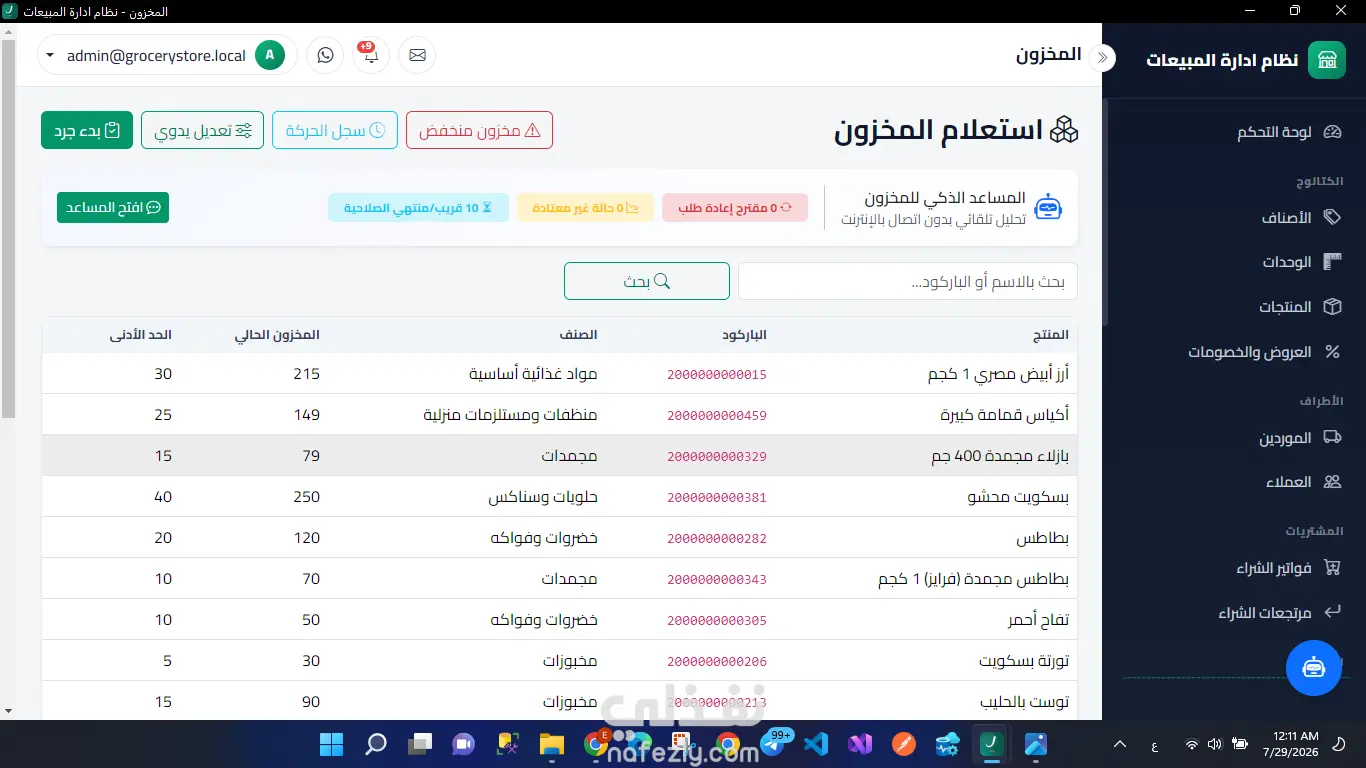The width and height of the screenshot is (1366, 768).
Task: Open سجل الحركة movement log button
Action: tap(335, 130)
